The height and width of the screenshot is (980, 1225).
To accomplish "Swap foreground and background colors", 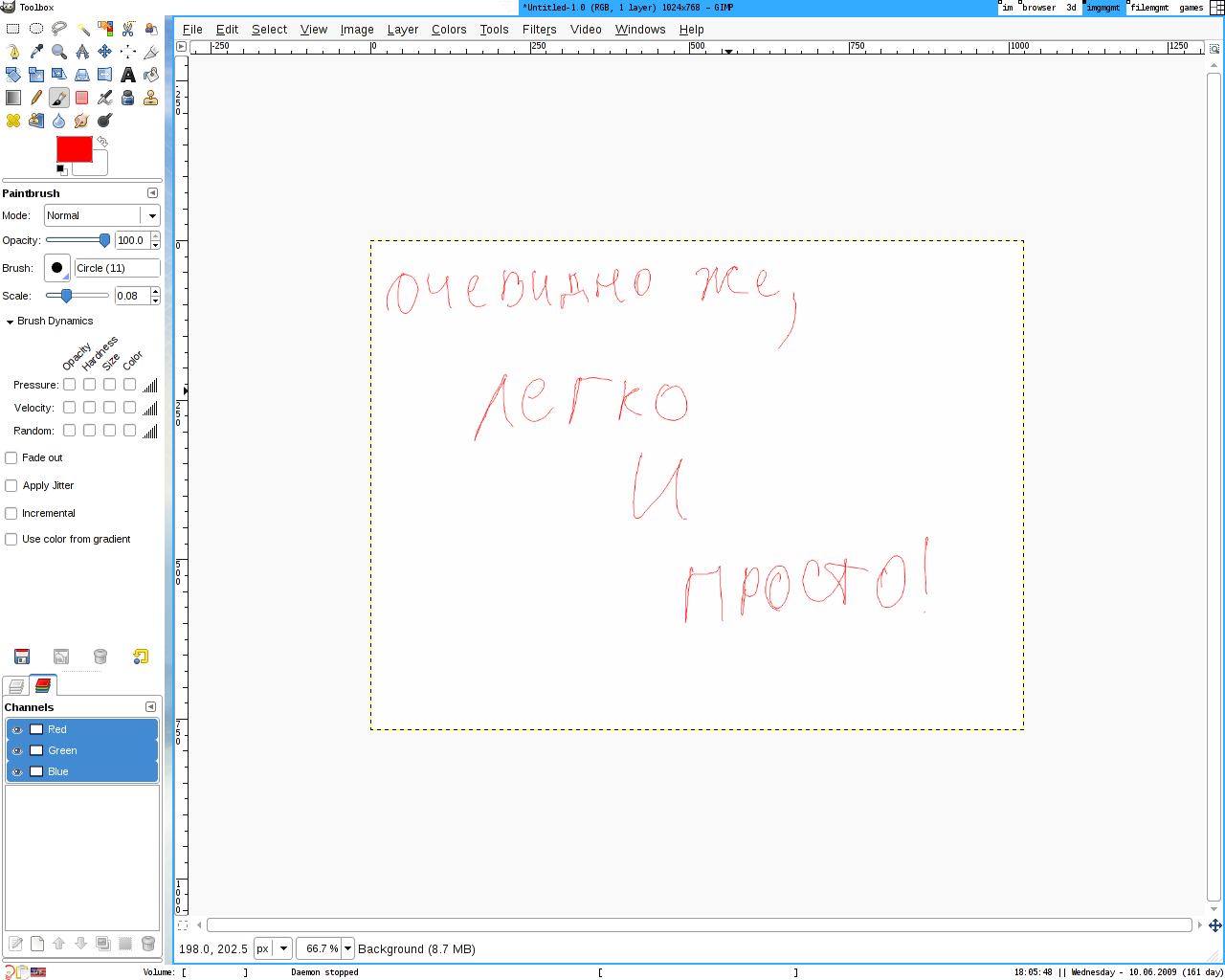I will click(x=102, y=141).
